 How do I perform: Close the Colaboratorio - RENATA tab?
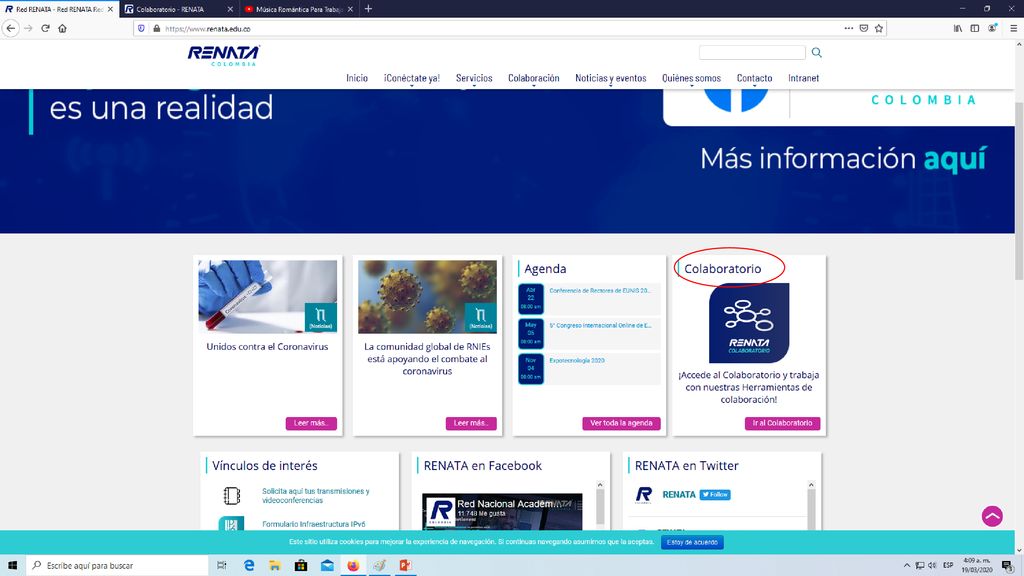pos(230,9)
